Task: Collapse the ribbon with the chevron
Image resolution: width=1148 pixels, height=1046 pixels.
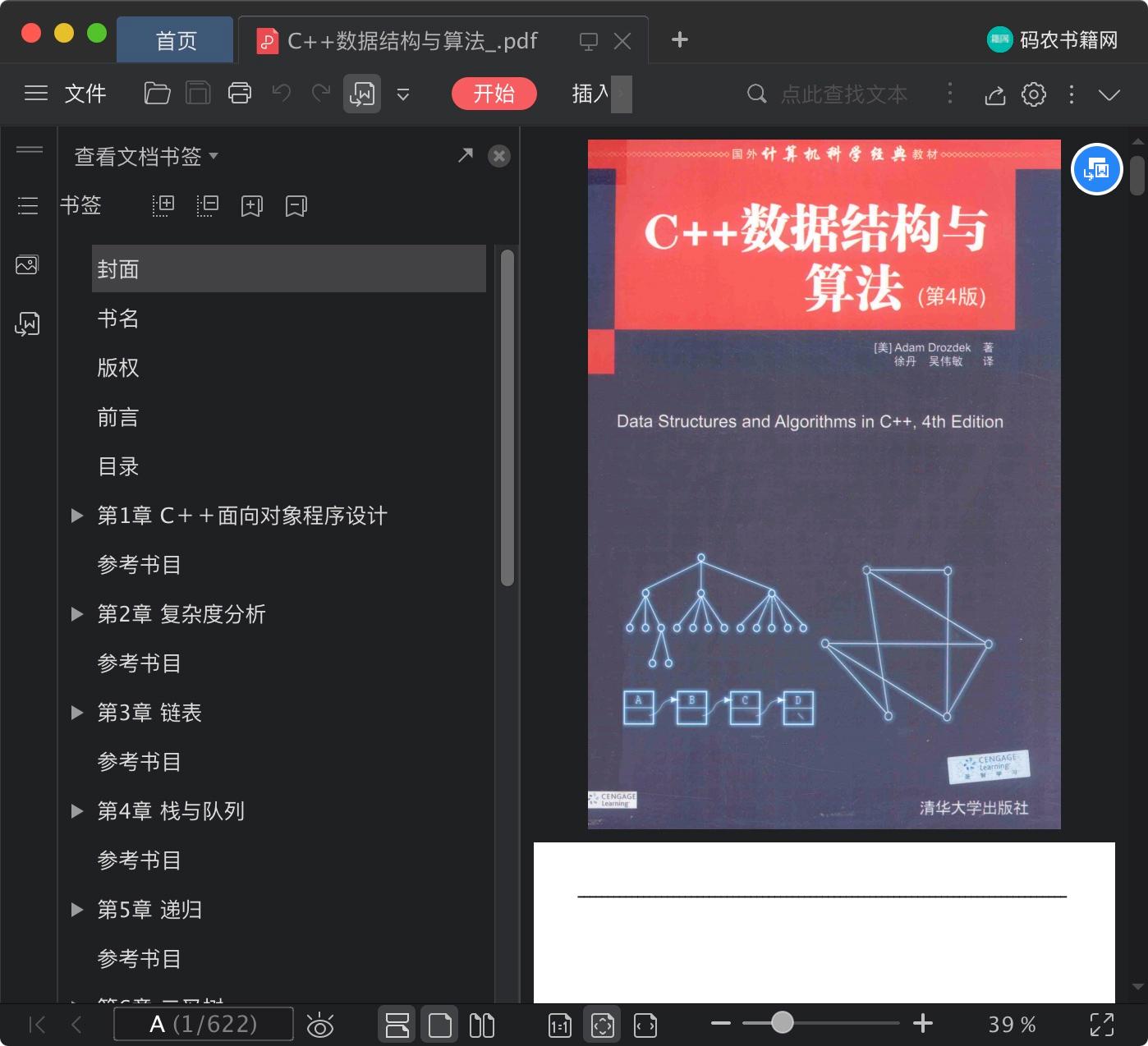Action: 1109,95
